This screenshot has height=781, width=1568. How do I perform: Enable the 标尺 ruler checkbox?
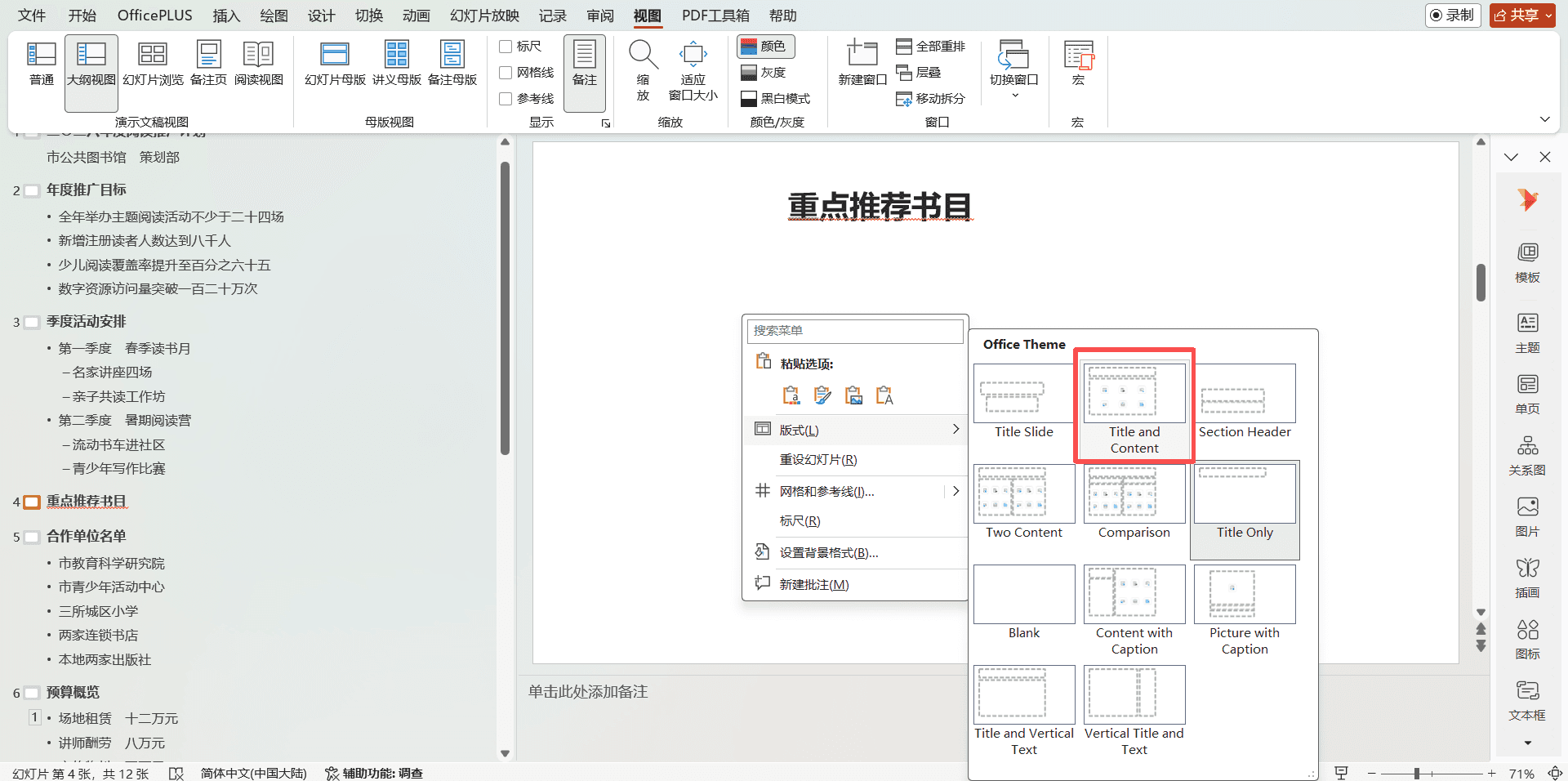pos(506,47)
